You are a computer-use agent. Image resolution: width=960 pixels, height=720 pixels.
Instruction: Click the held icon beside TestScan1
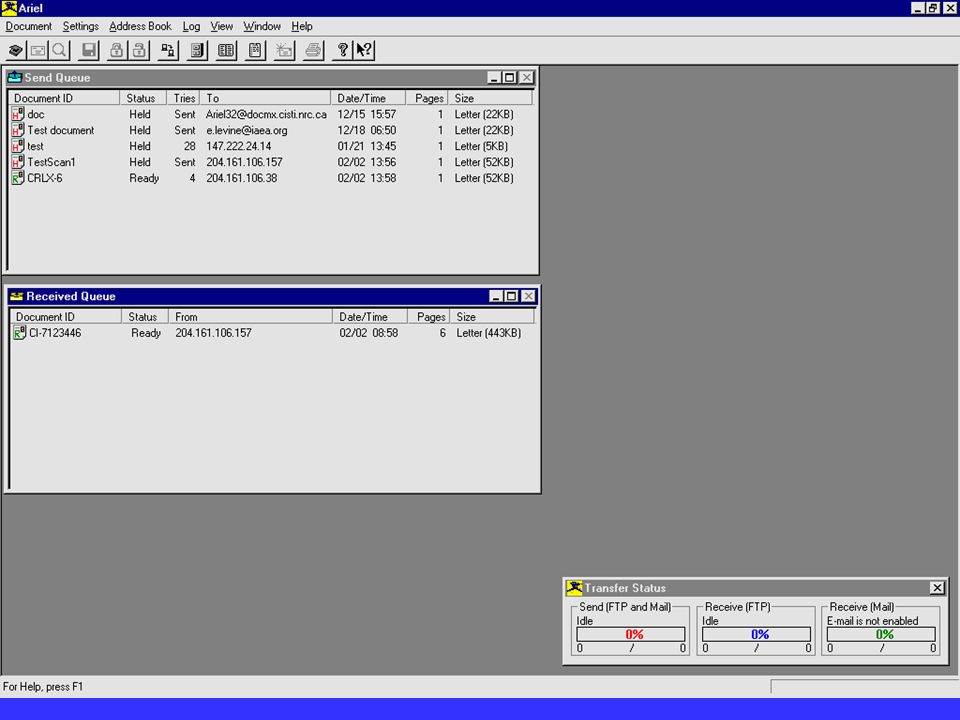pyautogui.click(x=18, y=162)
